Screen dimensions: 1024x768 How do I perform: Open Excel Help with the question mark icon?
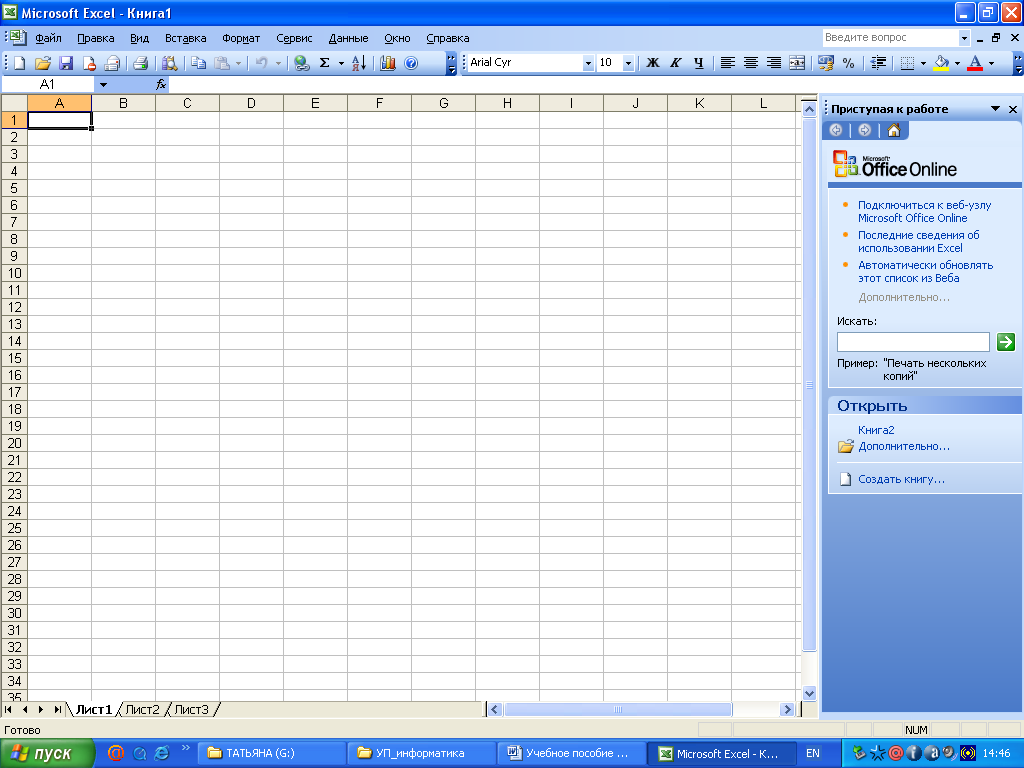click(411, 63)
